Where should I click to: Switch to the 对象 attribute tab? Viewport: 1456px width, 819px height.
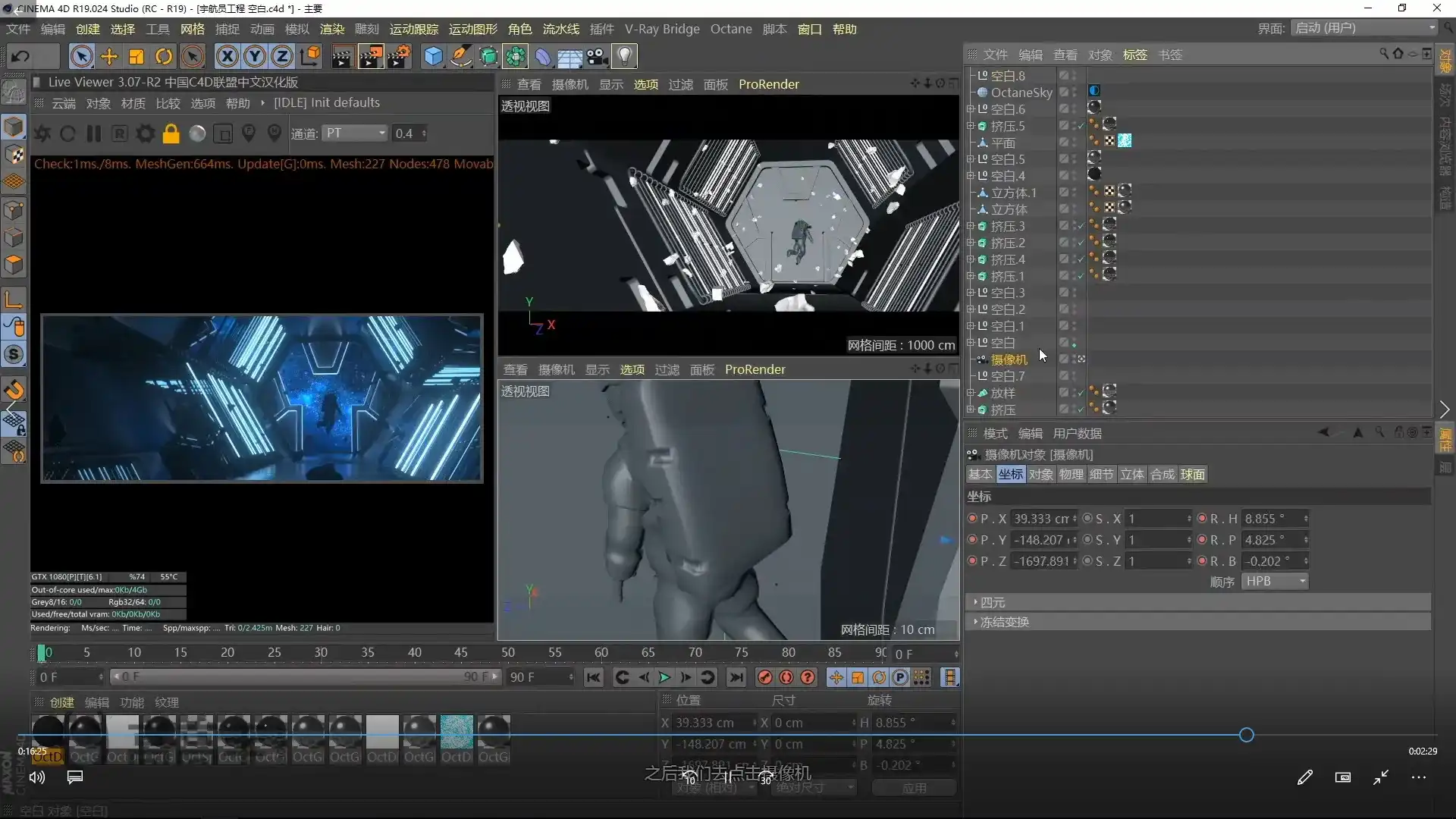tap(1040, 475)
